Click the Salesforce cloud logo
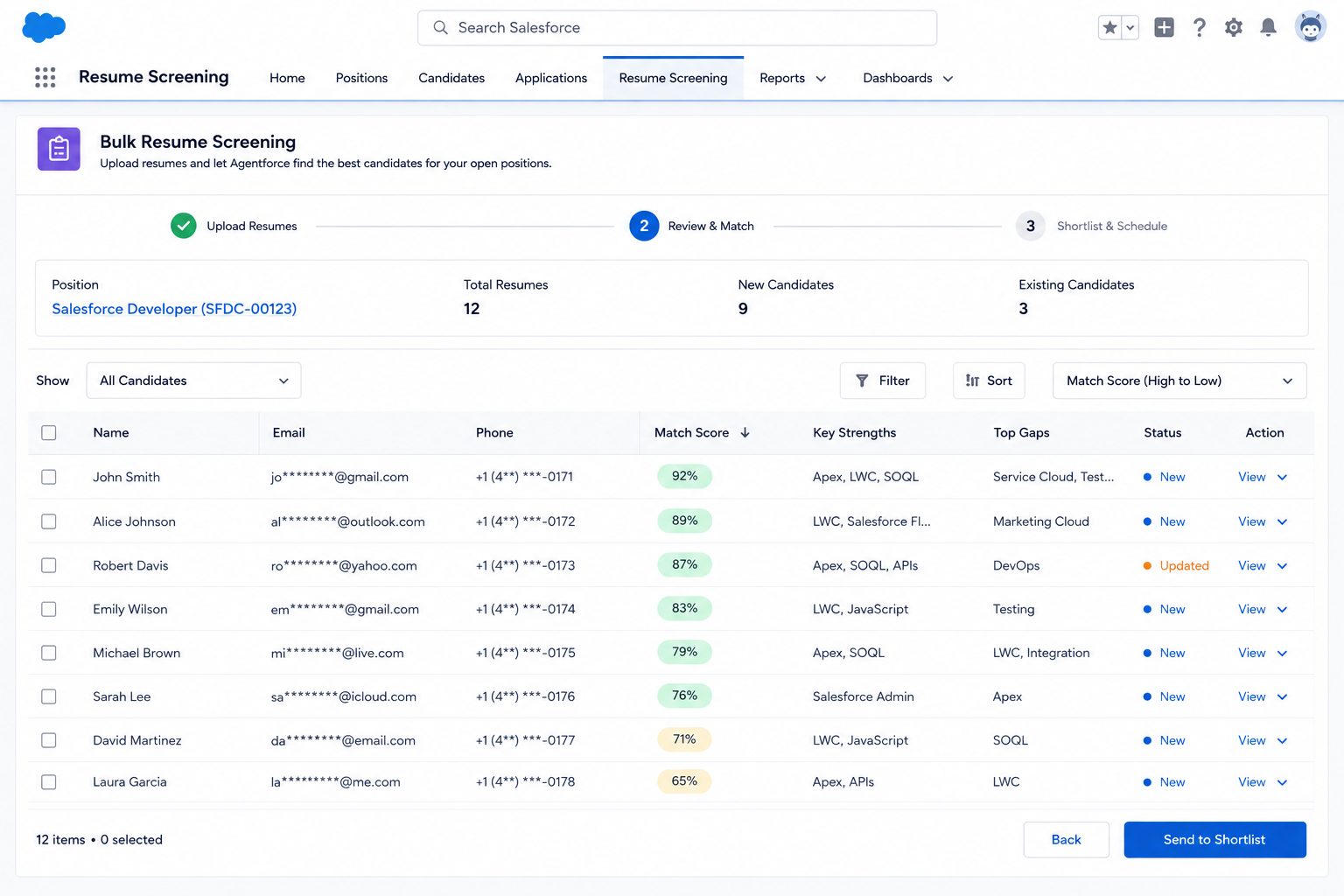 click(44, 27)
